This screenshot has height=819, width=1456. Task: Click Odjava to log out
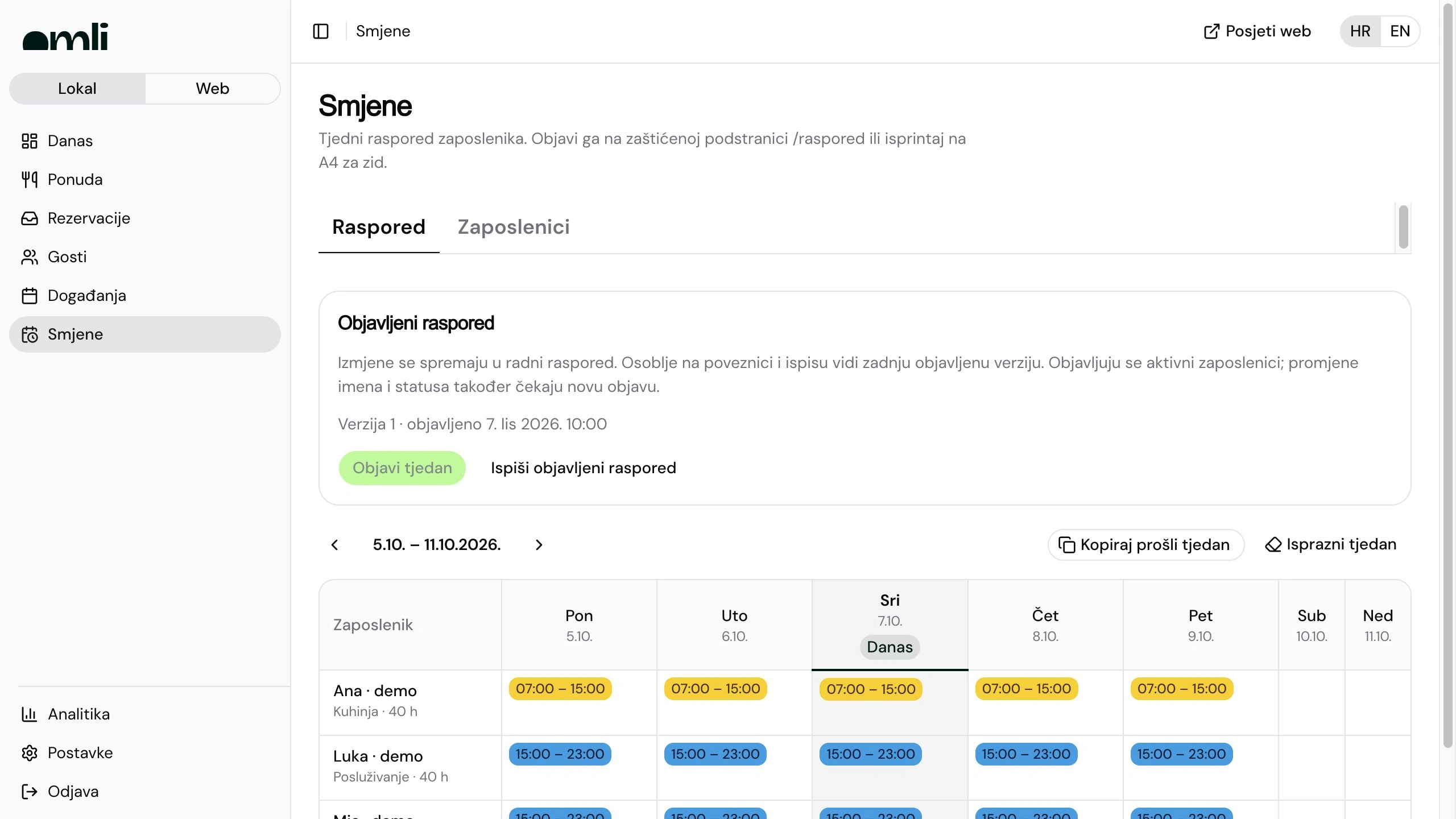coord(145,792)
